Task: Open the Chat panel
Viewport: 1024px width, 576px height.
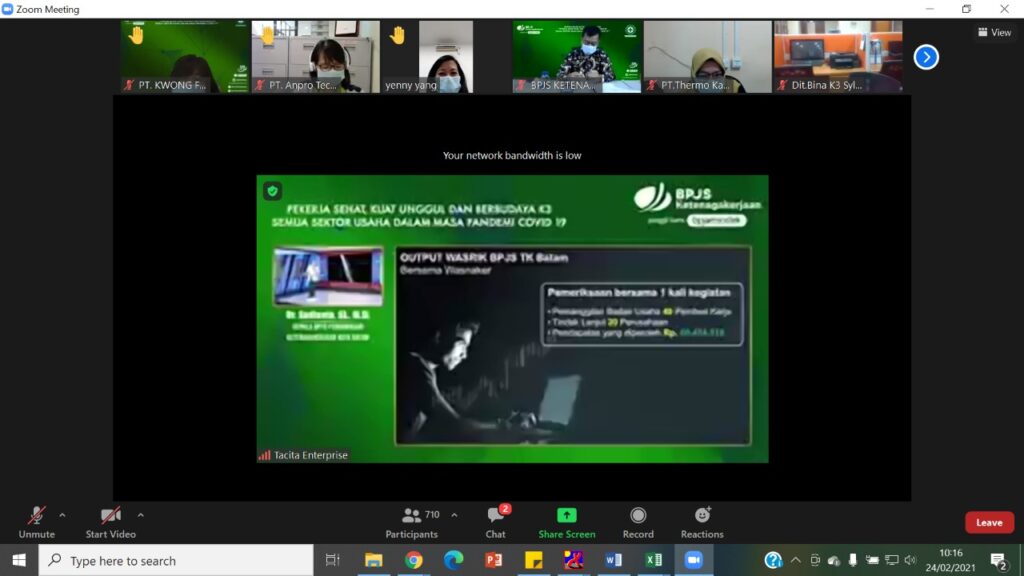Action: coord(496,521)
